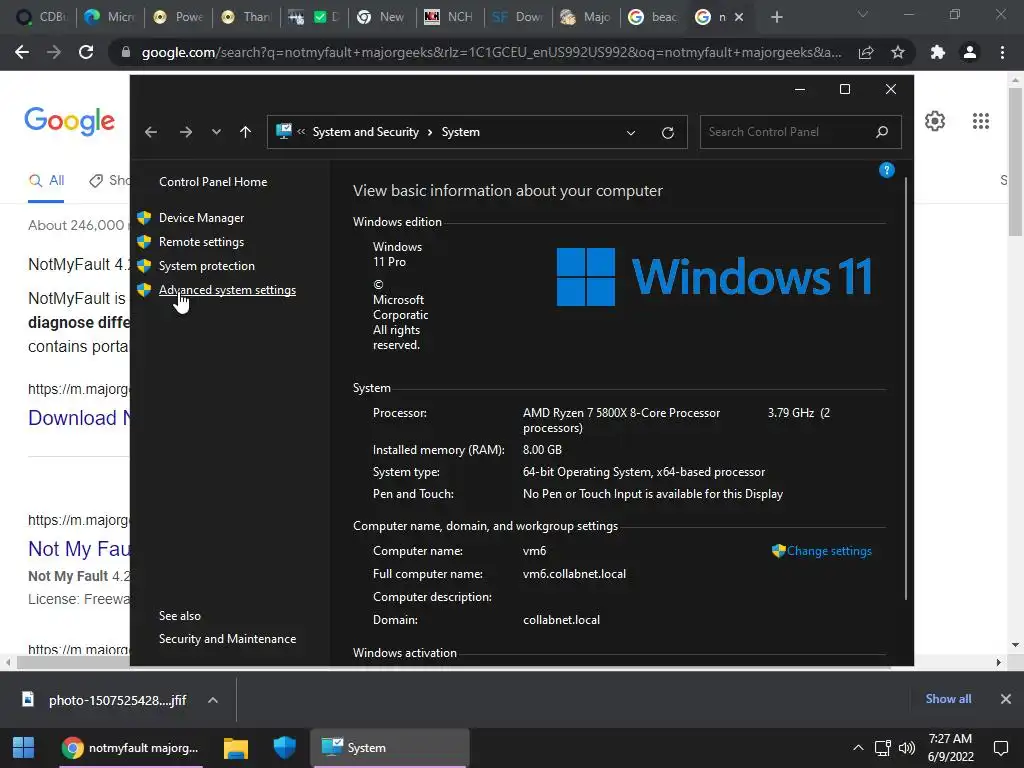Open network status tray icon
Screen dimensions: 1024x768
tap(882, 748)
